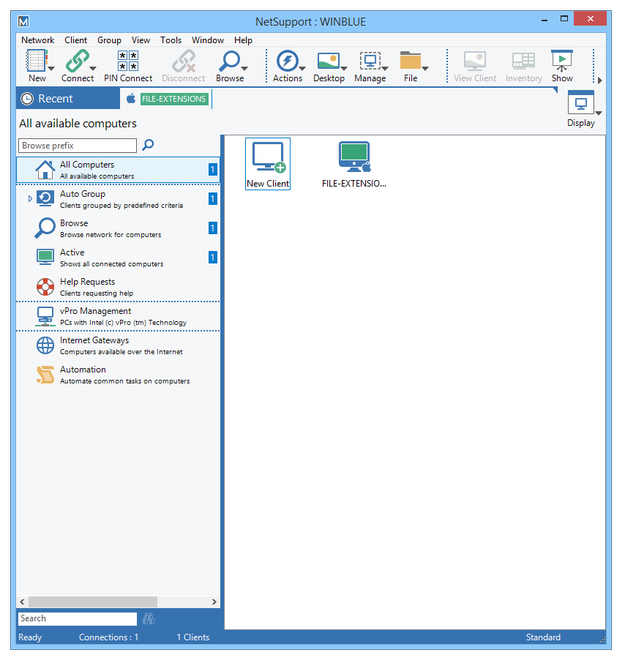The image size is (625, 663).
Task: Select Browse network for computers item
Action: [118, 228]
